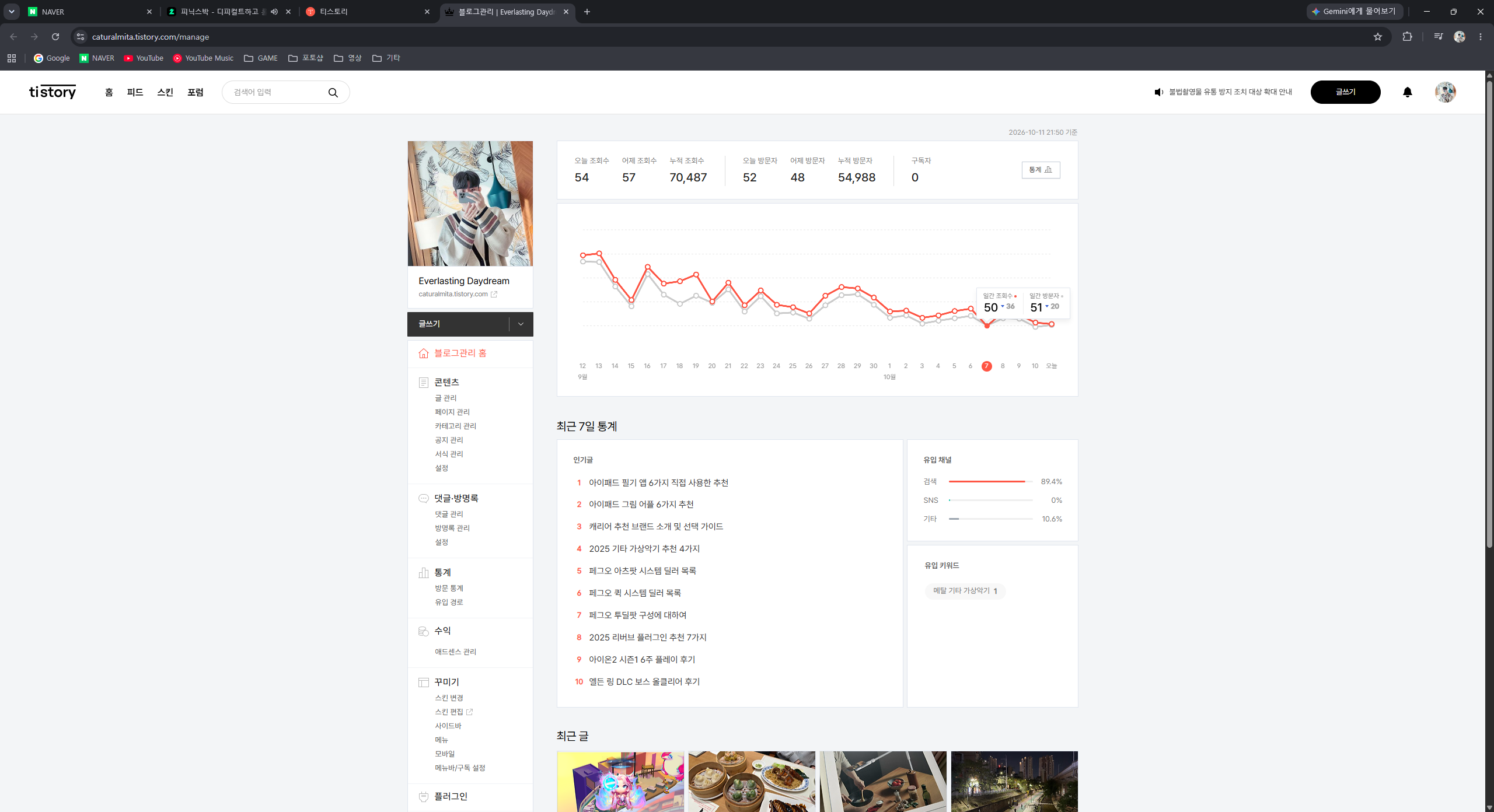The width and height of the screenshot is (1494, 812).
Task: Click the 통계 bar chart sidebar icon
Action: tap(424, 573)
